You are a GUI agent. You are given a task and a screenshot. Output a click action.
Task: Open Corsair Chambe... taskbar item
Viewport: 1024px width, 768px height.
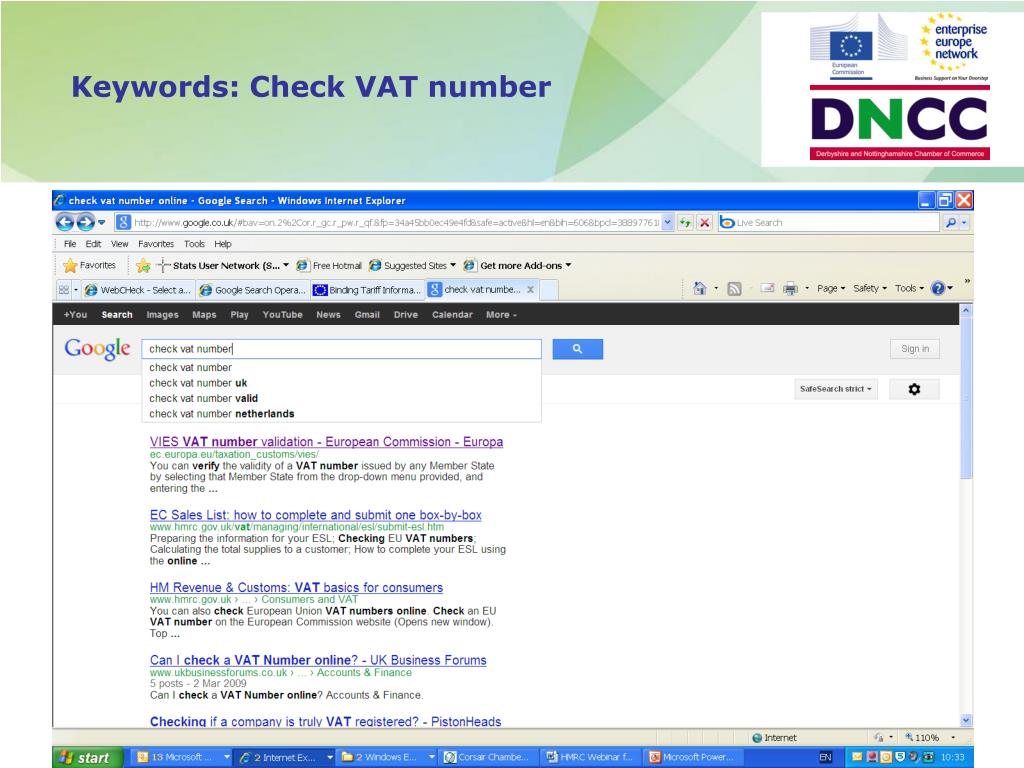click(488, 757)
